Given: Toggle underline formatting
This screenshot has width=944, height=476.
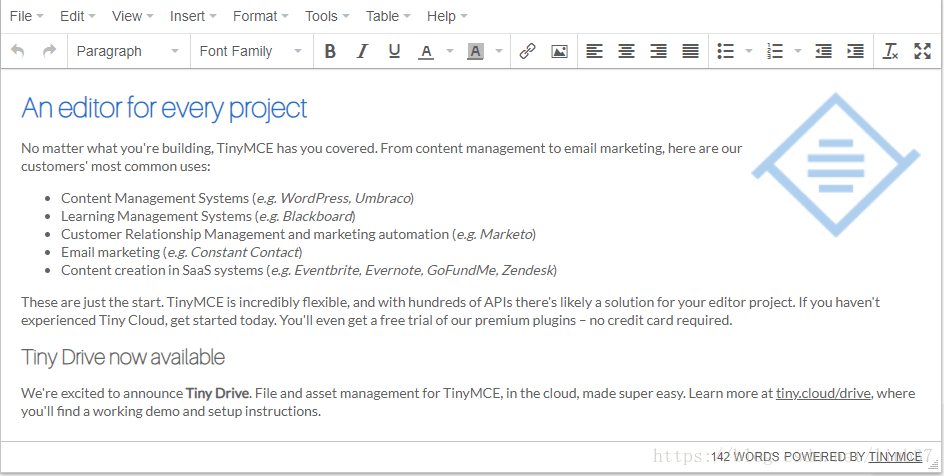Looking at the screenshot, I should tap(394, 51).
